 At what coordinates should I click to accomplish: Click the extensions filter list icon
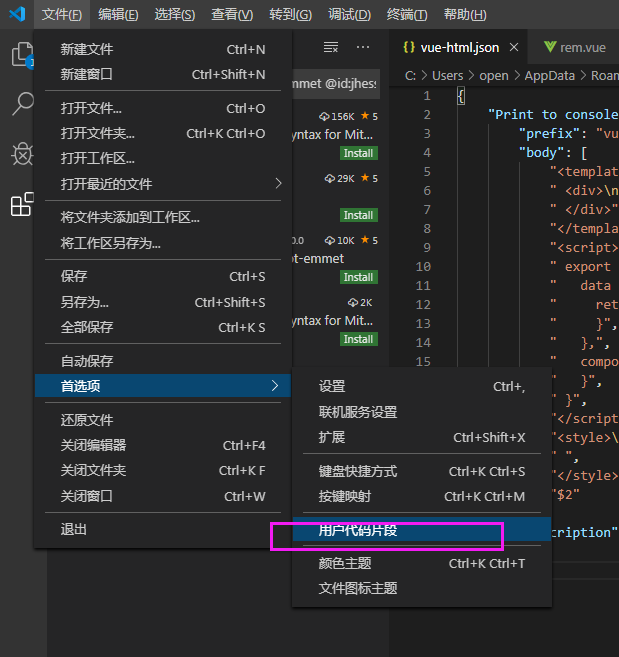[331, 47]
